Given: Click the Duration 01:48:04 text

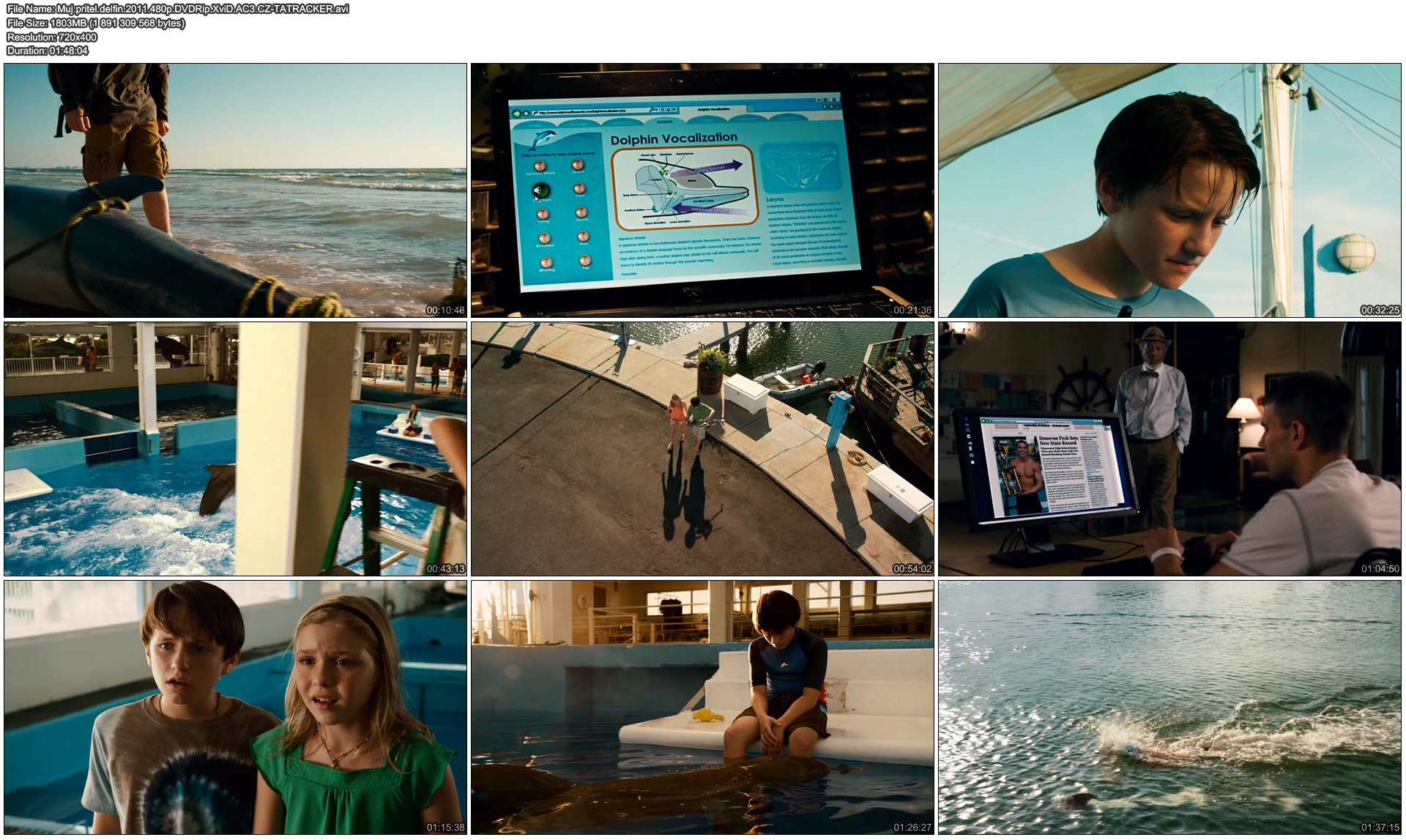Looking at the screenshot, I should tap(47, 51).
